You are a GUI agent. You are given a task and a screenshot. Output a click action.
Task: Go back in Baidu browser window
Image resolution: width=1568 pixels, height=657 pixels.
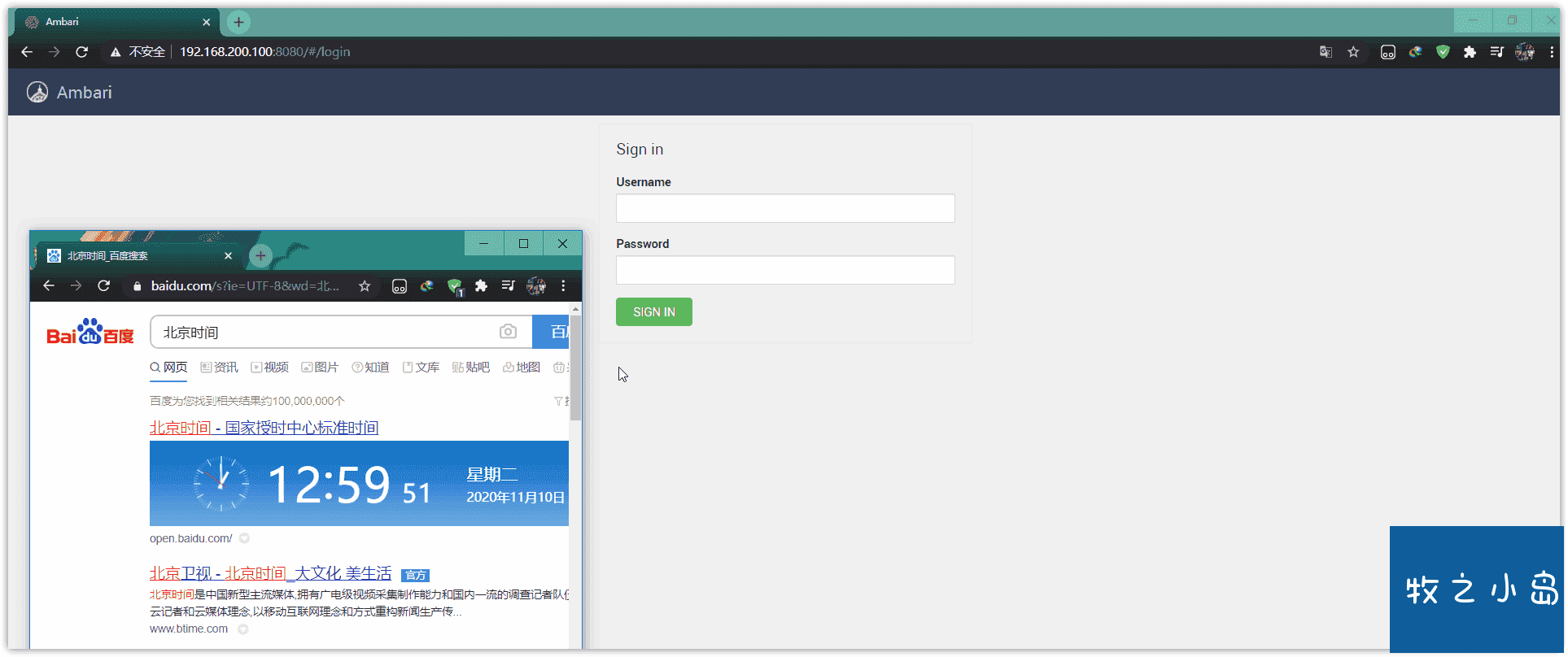pos(49,285)
